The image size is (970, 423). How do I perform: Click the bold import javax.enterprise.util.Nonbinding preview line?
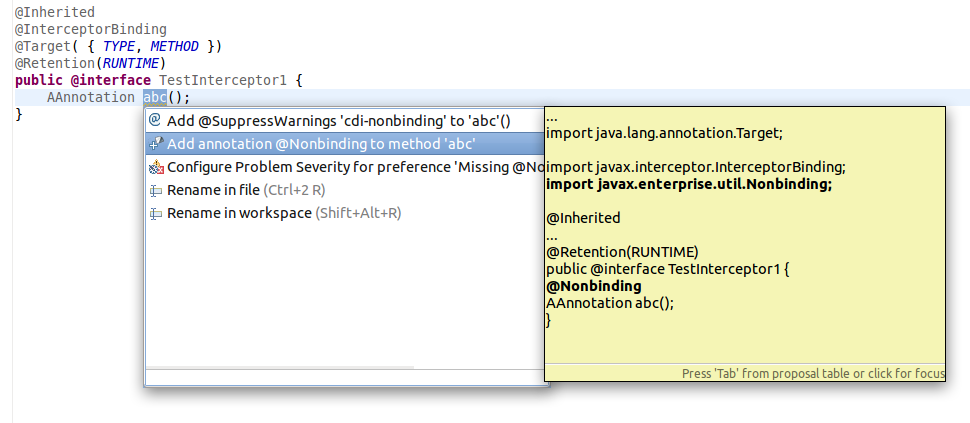coord(689,184)
